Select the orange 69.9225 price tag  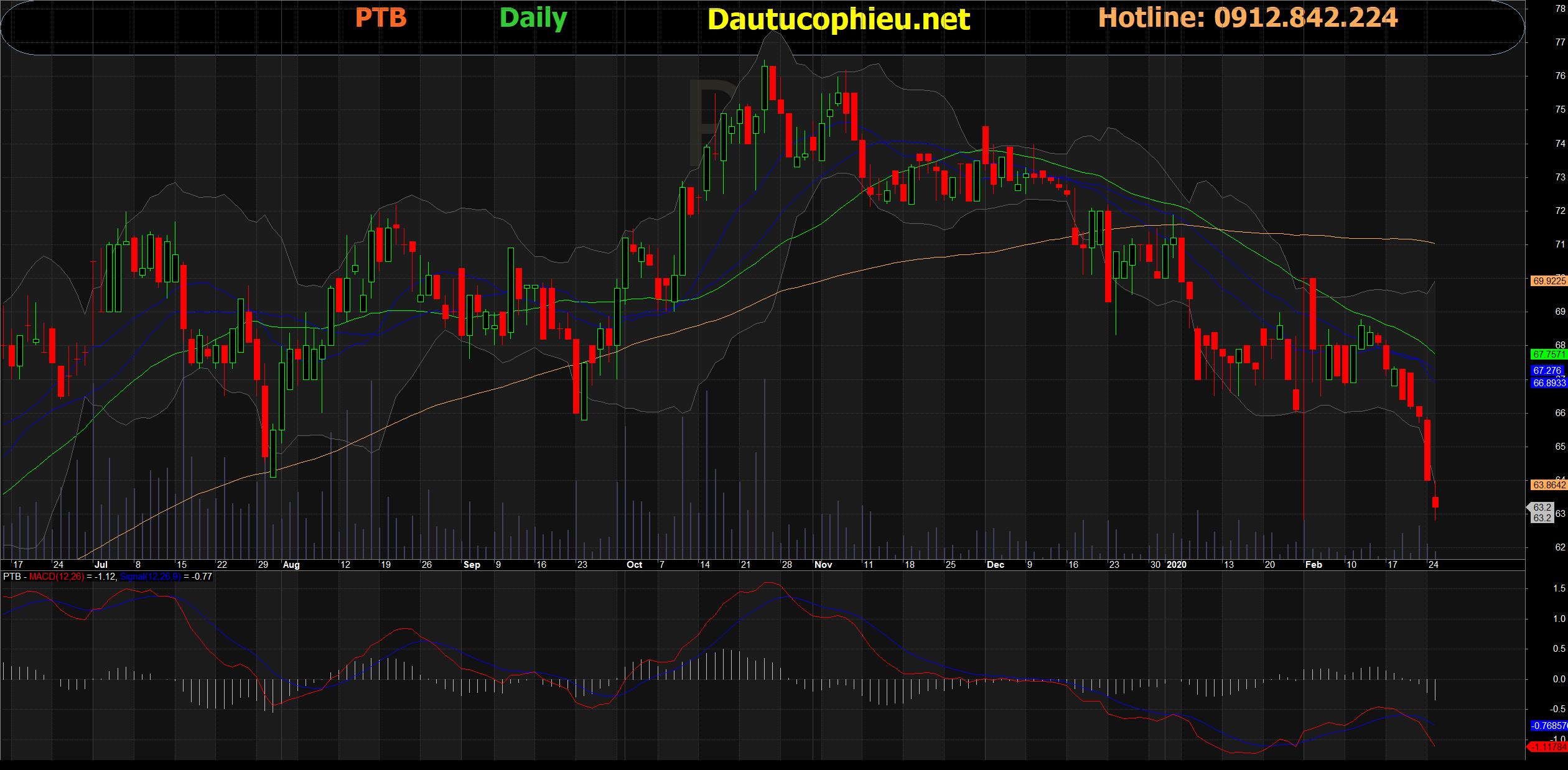coord(1549,281)
